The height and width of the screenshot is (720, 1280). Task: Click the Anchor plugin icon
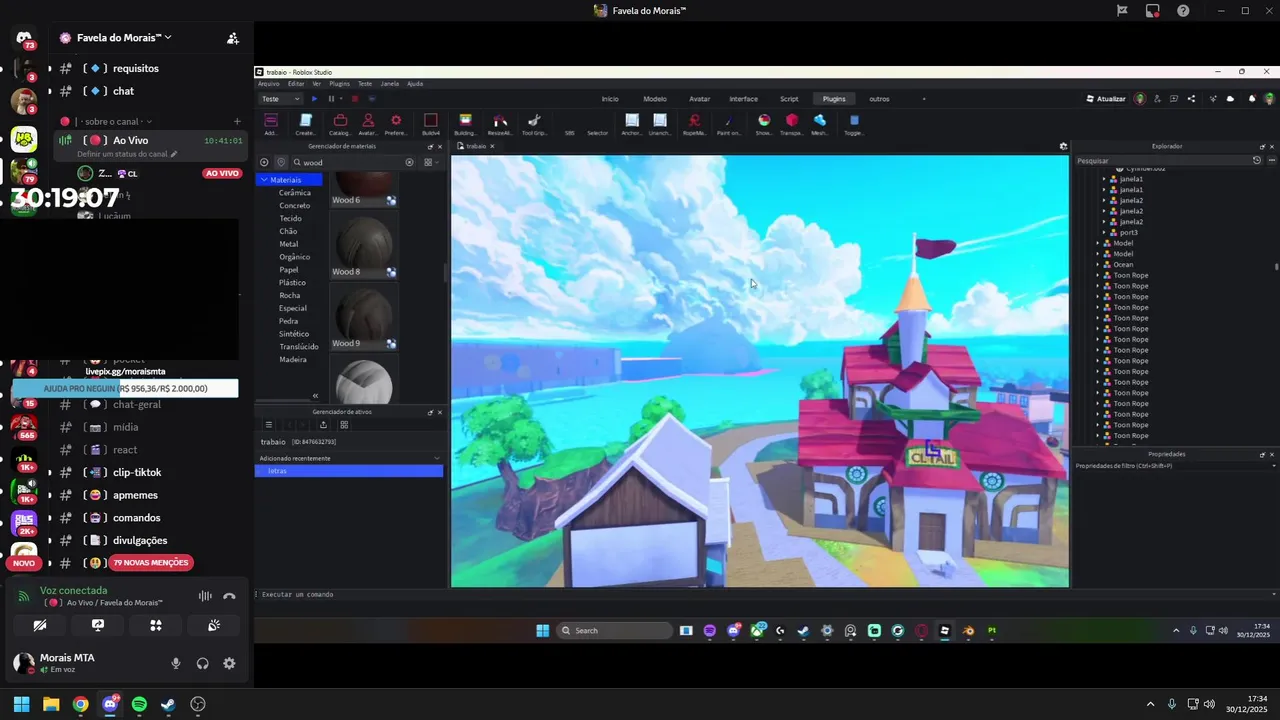[x=632, y=124]
